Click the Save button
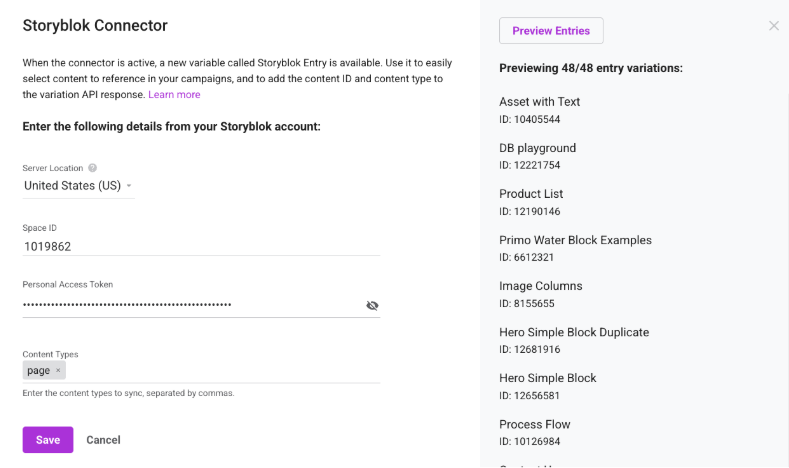 [x=48, y=440]
